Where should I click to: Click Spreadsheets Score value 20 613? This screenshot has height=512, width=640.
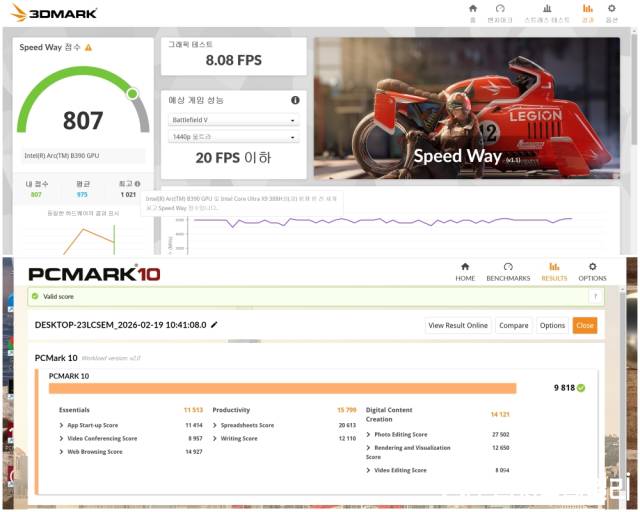(x=347, y=425)
